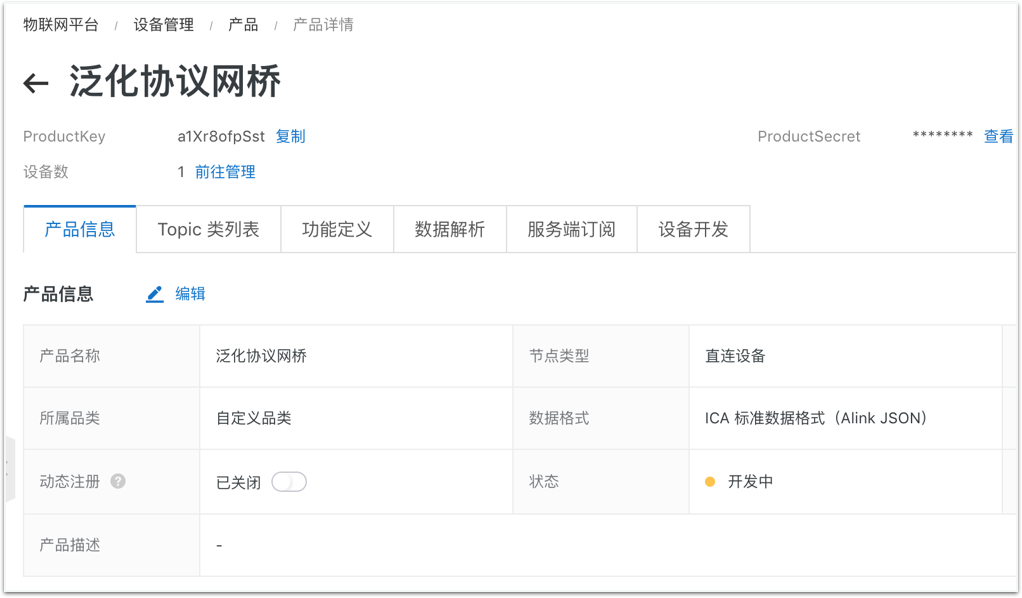Click the 节点类型 field label
1022x598 pixels.
pyautogui.click(x=559, y=356)
